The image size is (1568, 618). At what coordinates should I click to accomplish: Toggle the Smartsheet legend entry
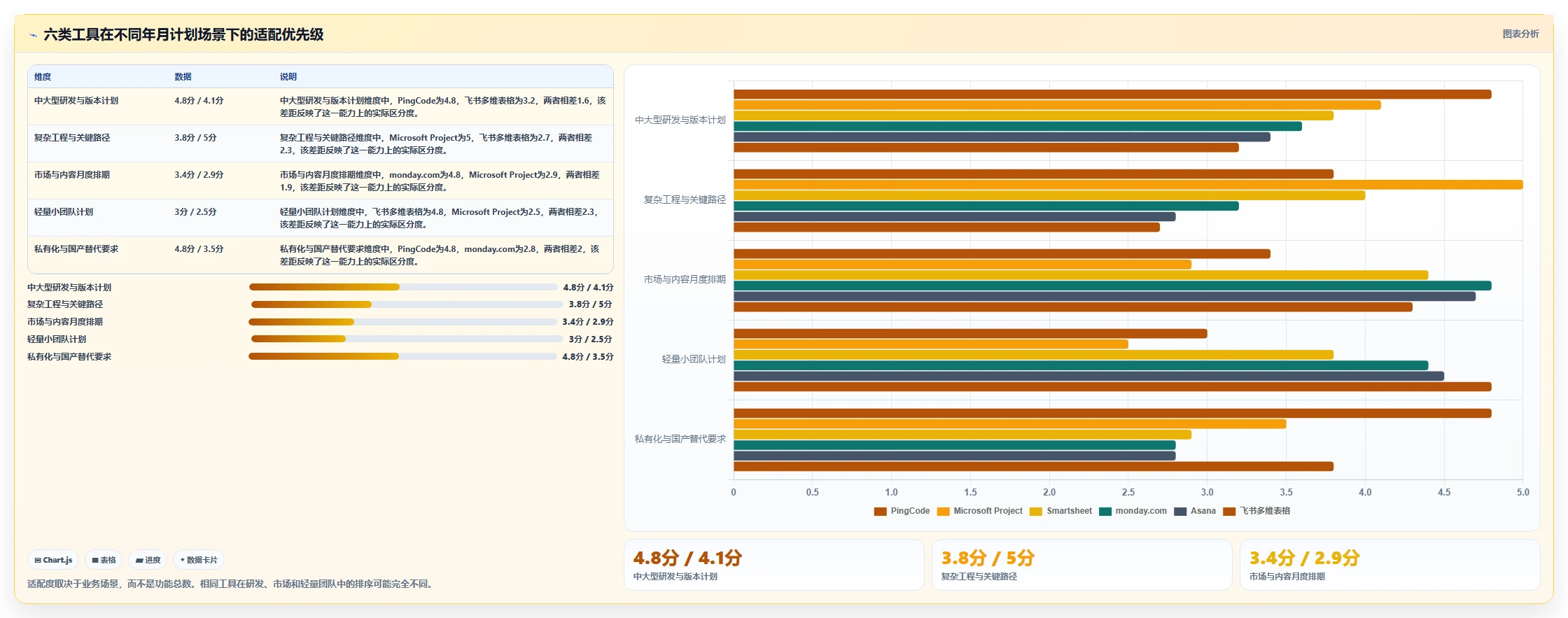(1060, 511)
